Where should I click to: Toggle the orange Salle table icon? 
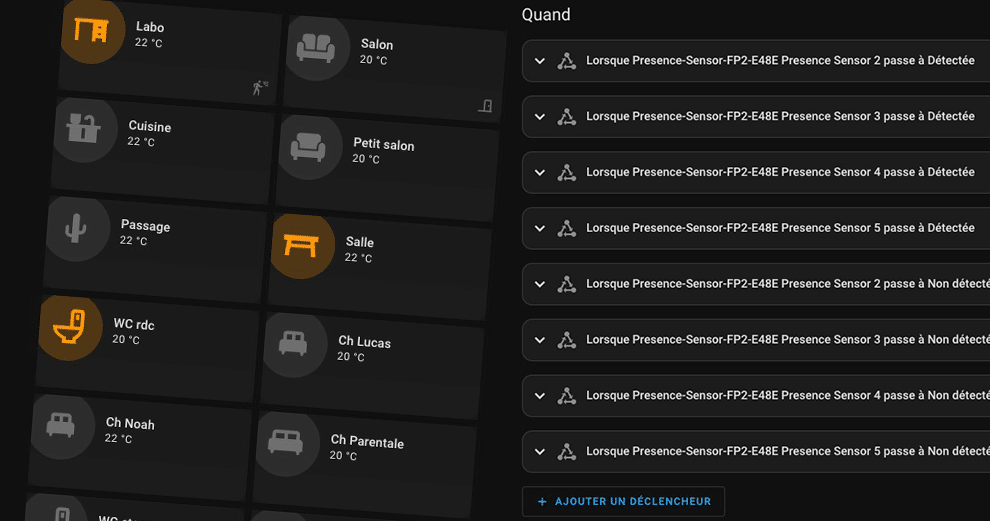[302, 246]
